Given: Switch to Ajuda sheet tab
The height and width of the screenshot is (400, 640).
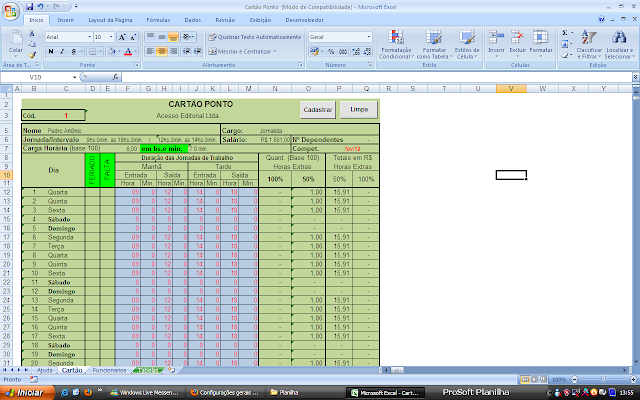Looking at the screenshot, I should click(44, 370).
